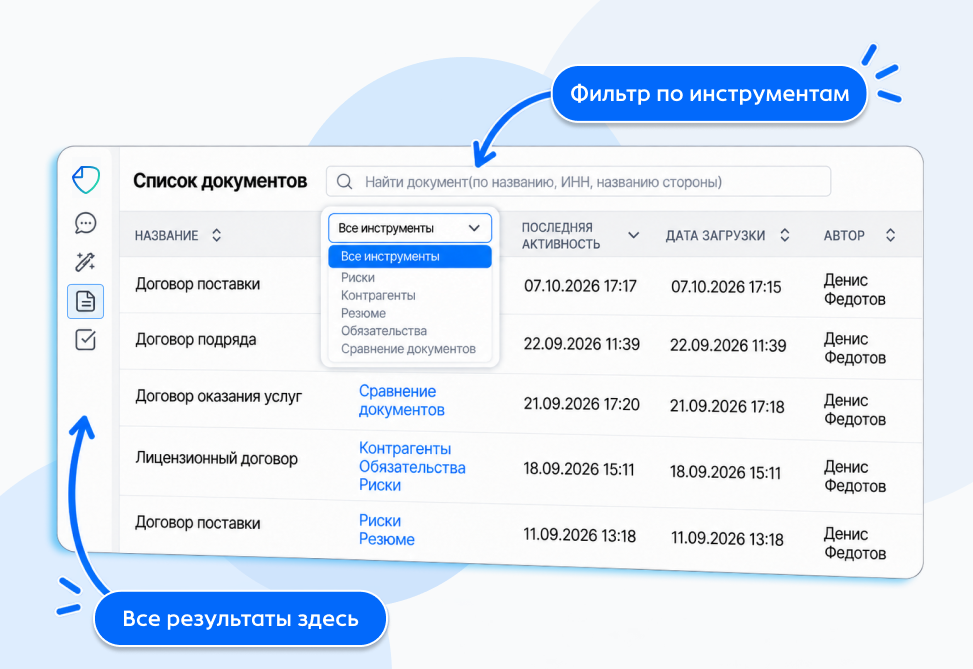Click upload date 07.10.2026 17:15

pyautogui.click(x=726, y=287)
